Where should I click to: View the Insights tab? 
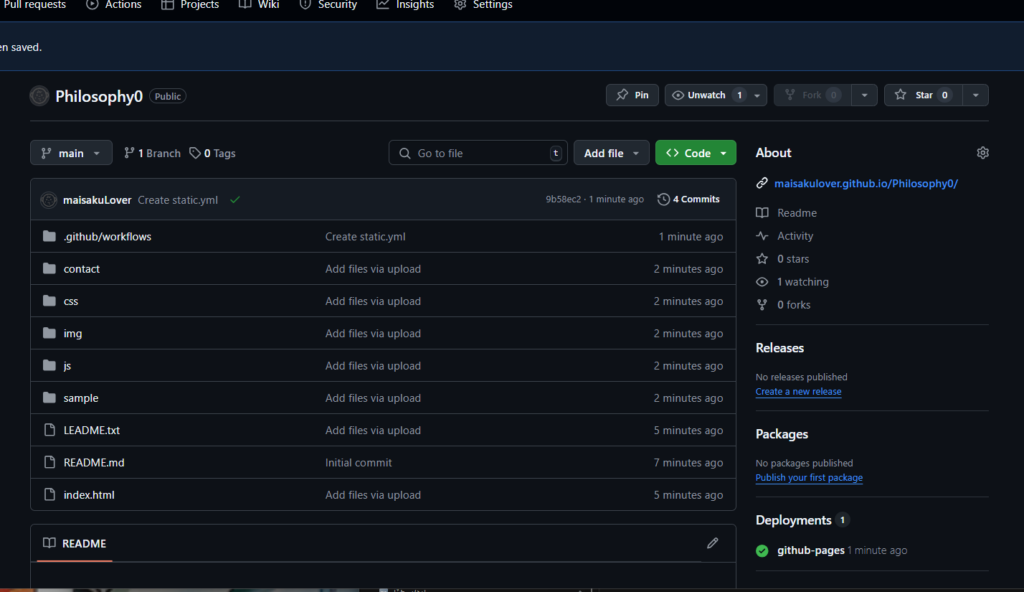point(405,5)
